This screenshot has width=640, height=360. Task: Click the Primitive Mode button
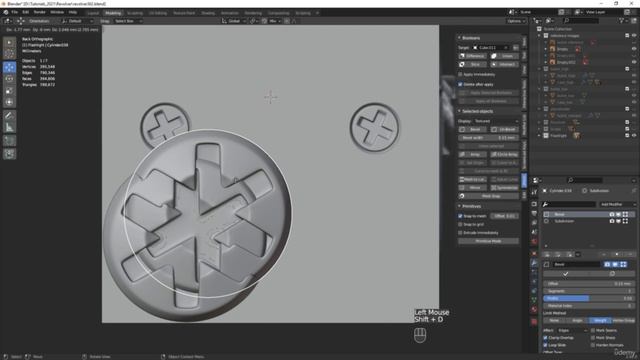click(489, 241)
